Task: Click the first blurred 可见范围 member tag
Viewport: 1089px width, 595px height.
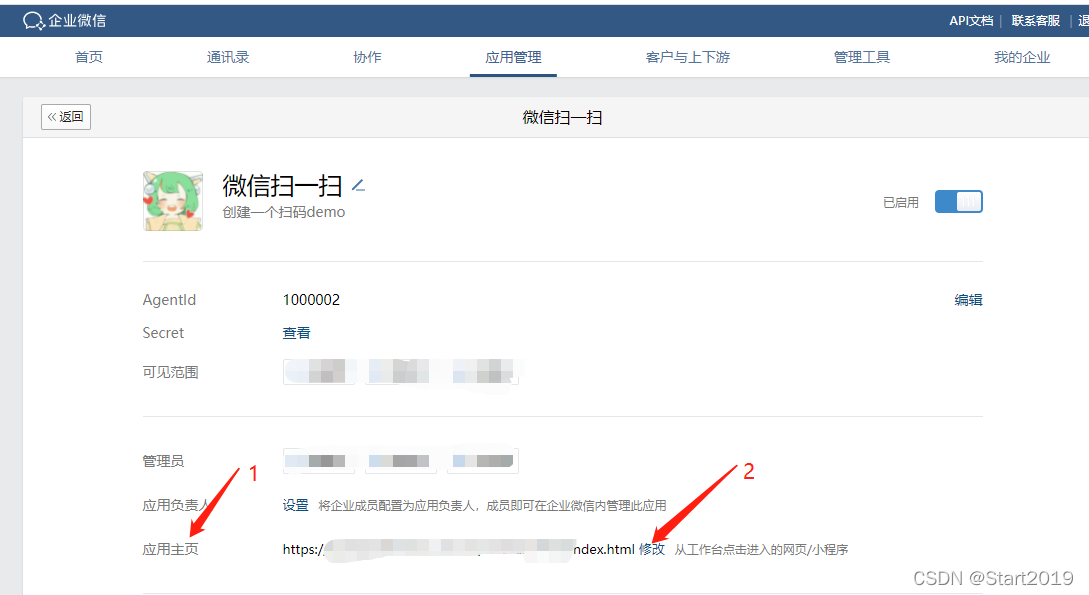Action: tap(319, 371)
